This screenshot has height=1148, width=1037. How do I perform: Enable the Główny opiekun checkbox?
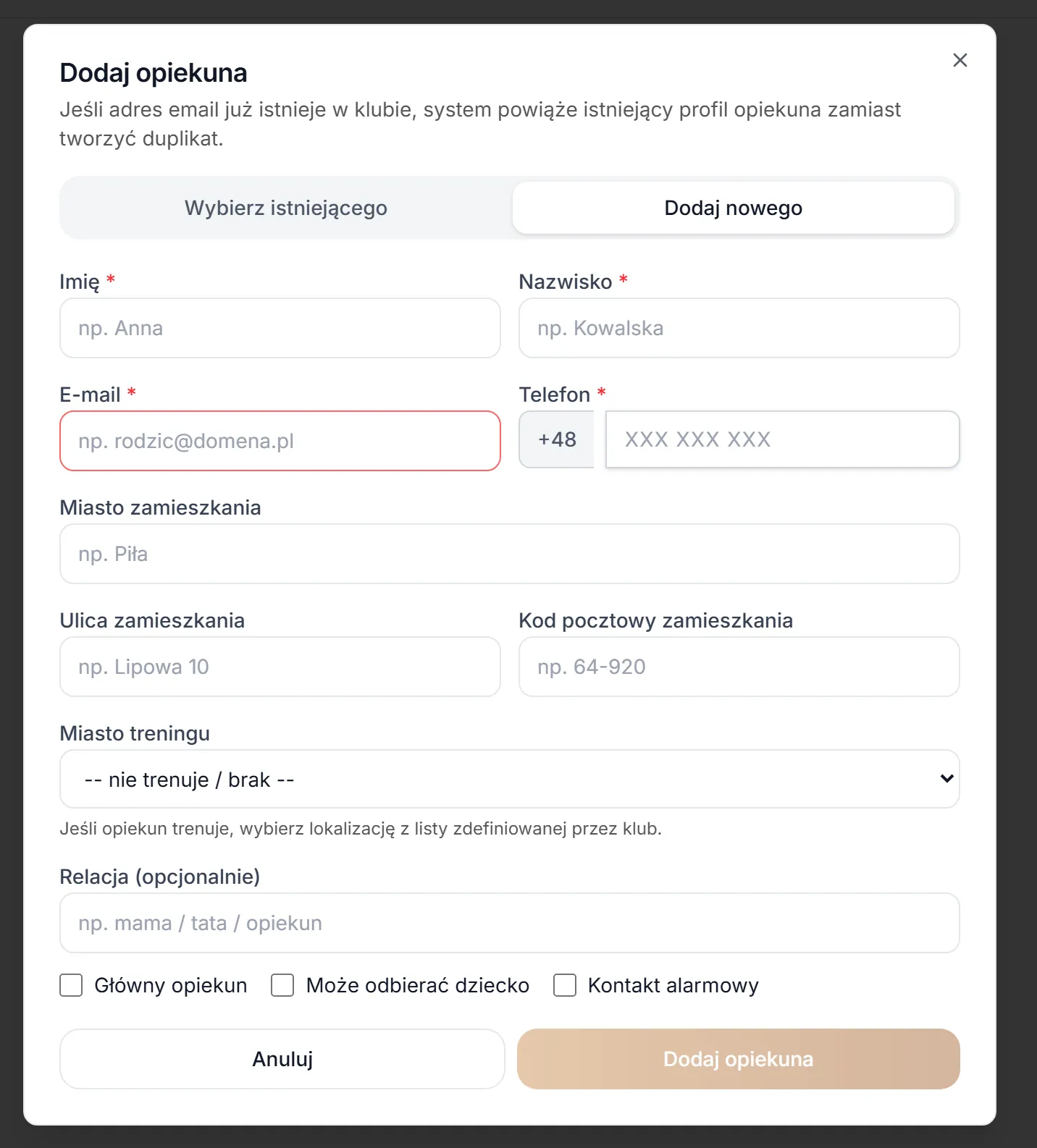point(71,985)
